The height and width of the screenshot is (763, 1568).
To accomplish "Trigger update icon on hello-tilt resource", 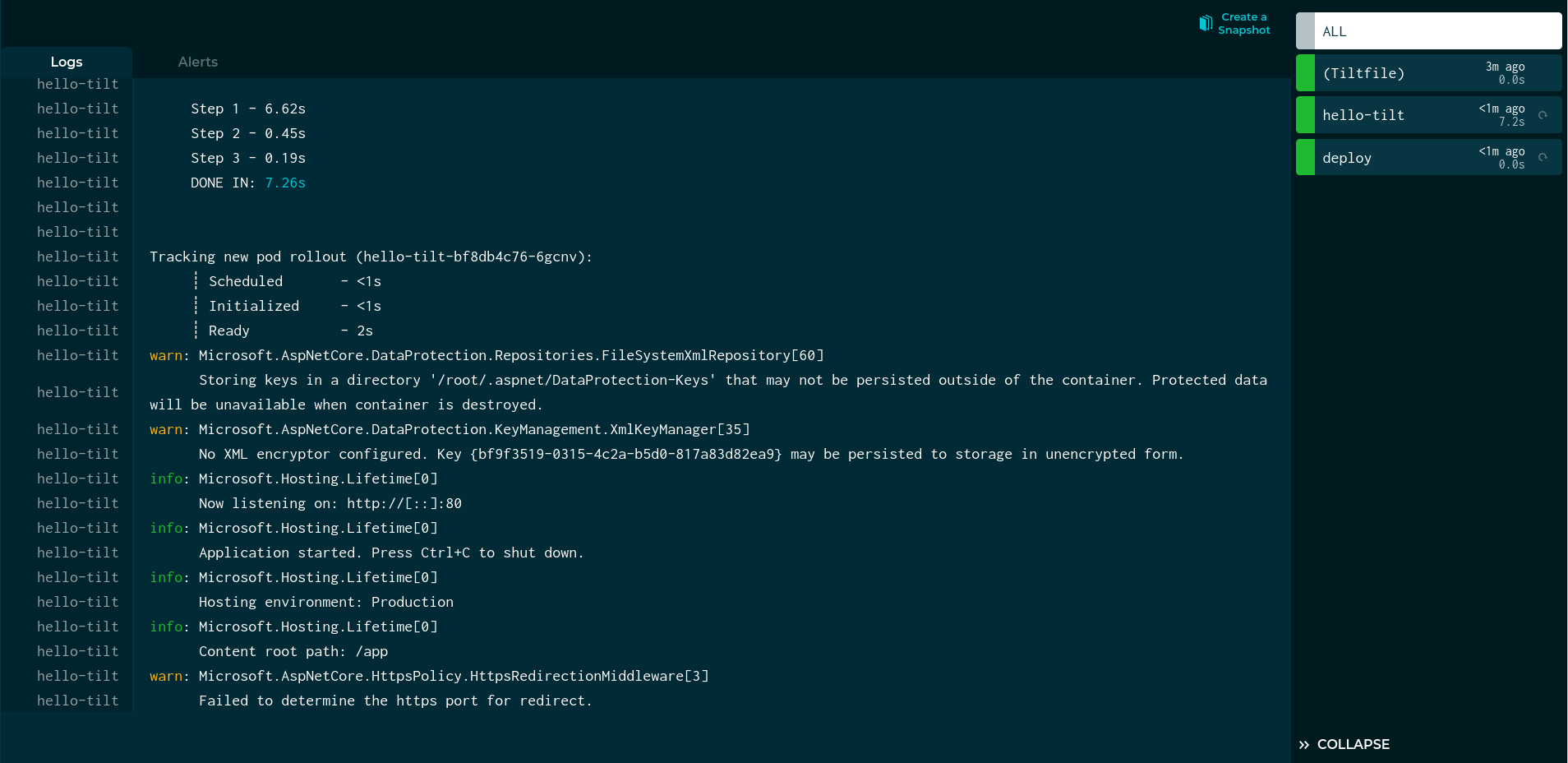I will pyautogui.click(x=1543, y=115).
